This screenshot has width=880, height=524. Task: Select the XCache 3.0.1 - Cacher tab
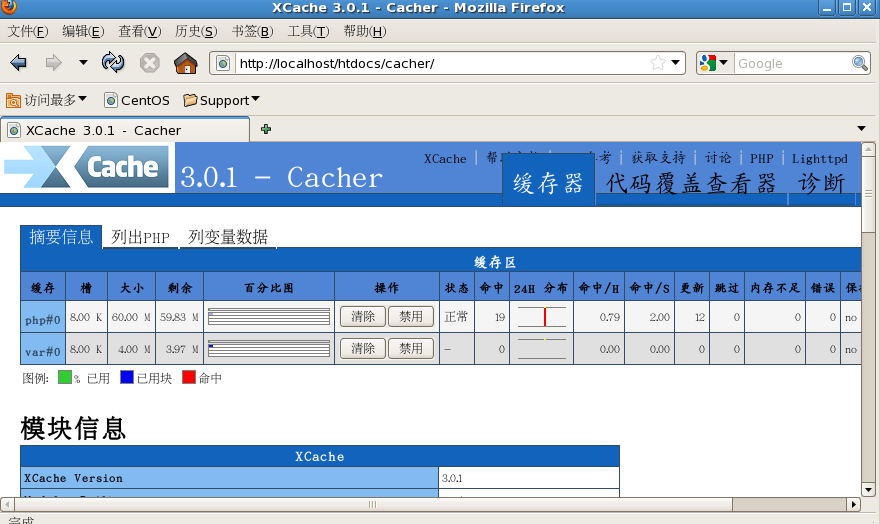click(x=125, y=130)
